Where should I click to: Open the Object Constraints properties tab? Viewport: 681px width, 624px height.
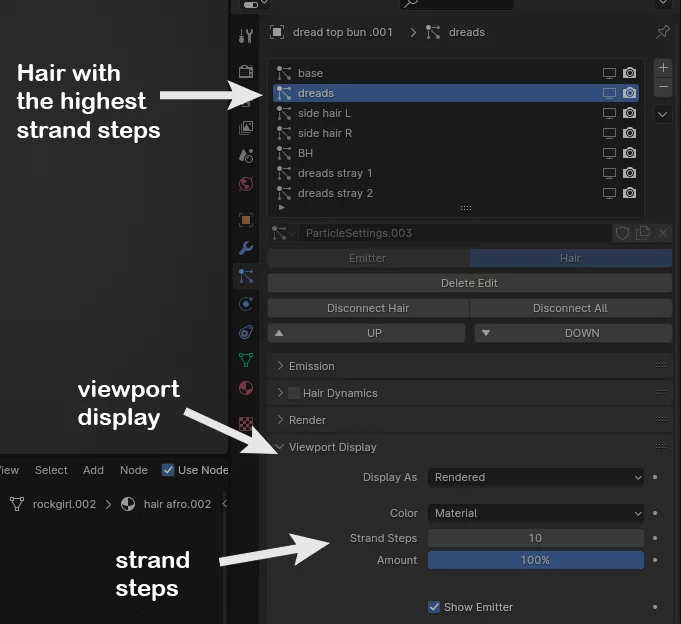click(x=246, y=332)
